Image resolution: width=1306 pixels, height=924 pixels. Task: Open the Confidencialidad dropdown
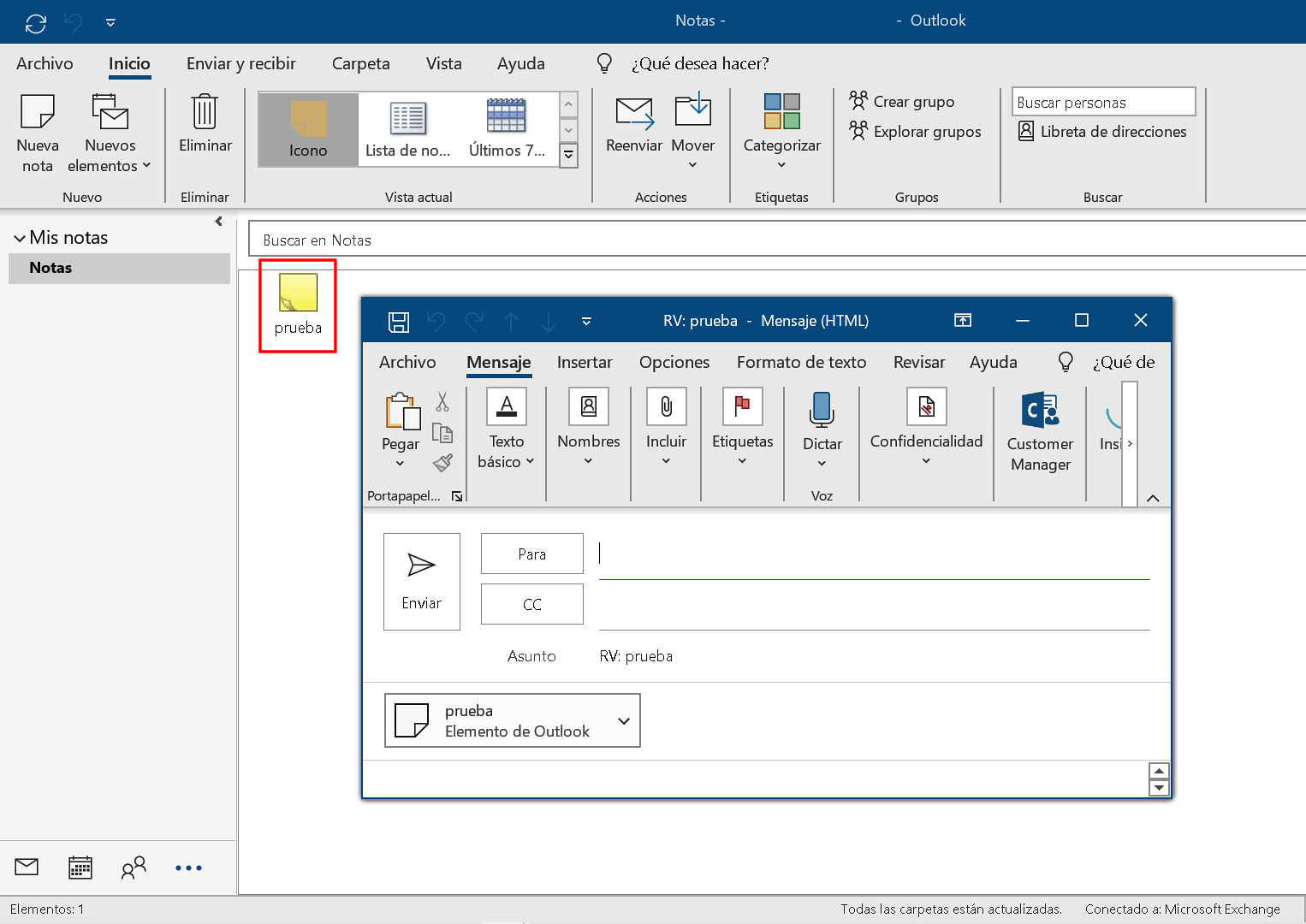click(927, 428)
